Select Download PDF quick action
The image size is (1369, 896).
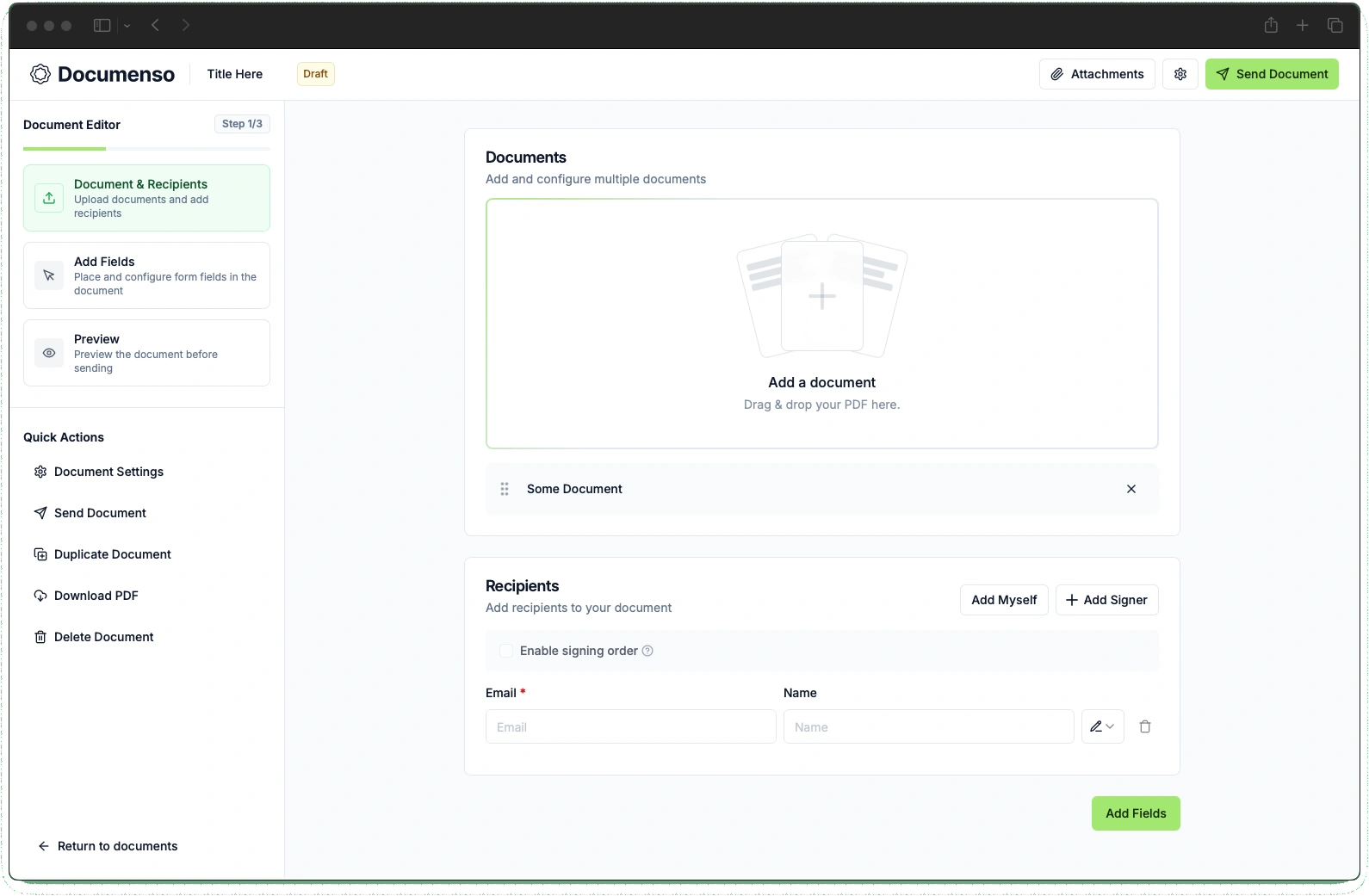[x=85, y=596]
